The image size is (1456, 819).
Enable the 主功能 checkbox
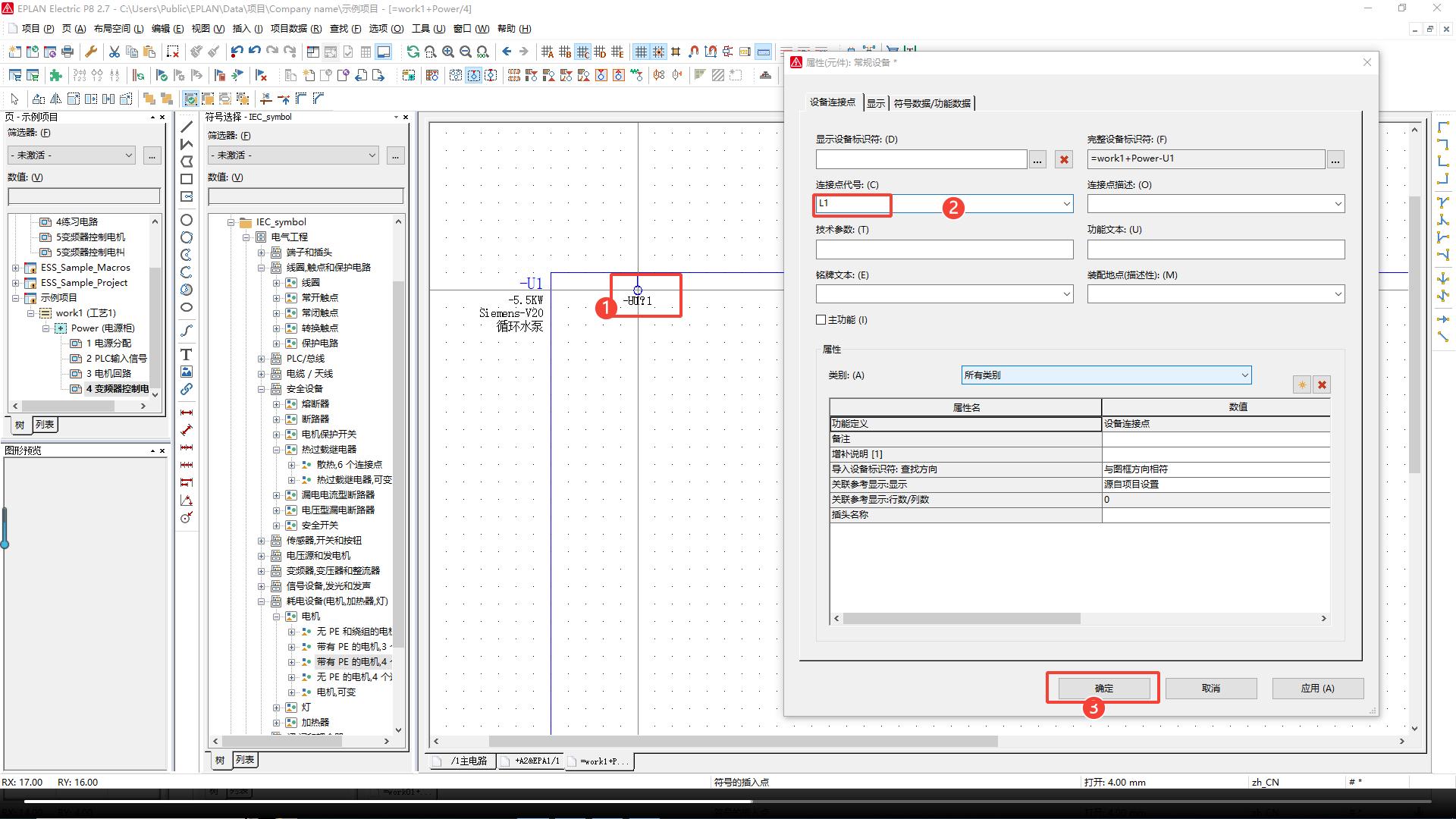[x=821, y=320]
